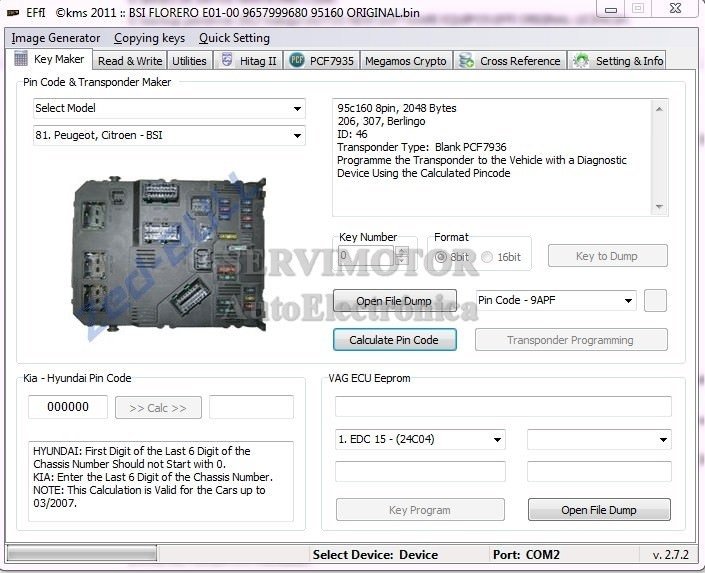Select the 16bit format radio button
The width and height of the screenshot is (705, 573).
(x=487, y=257)
